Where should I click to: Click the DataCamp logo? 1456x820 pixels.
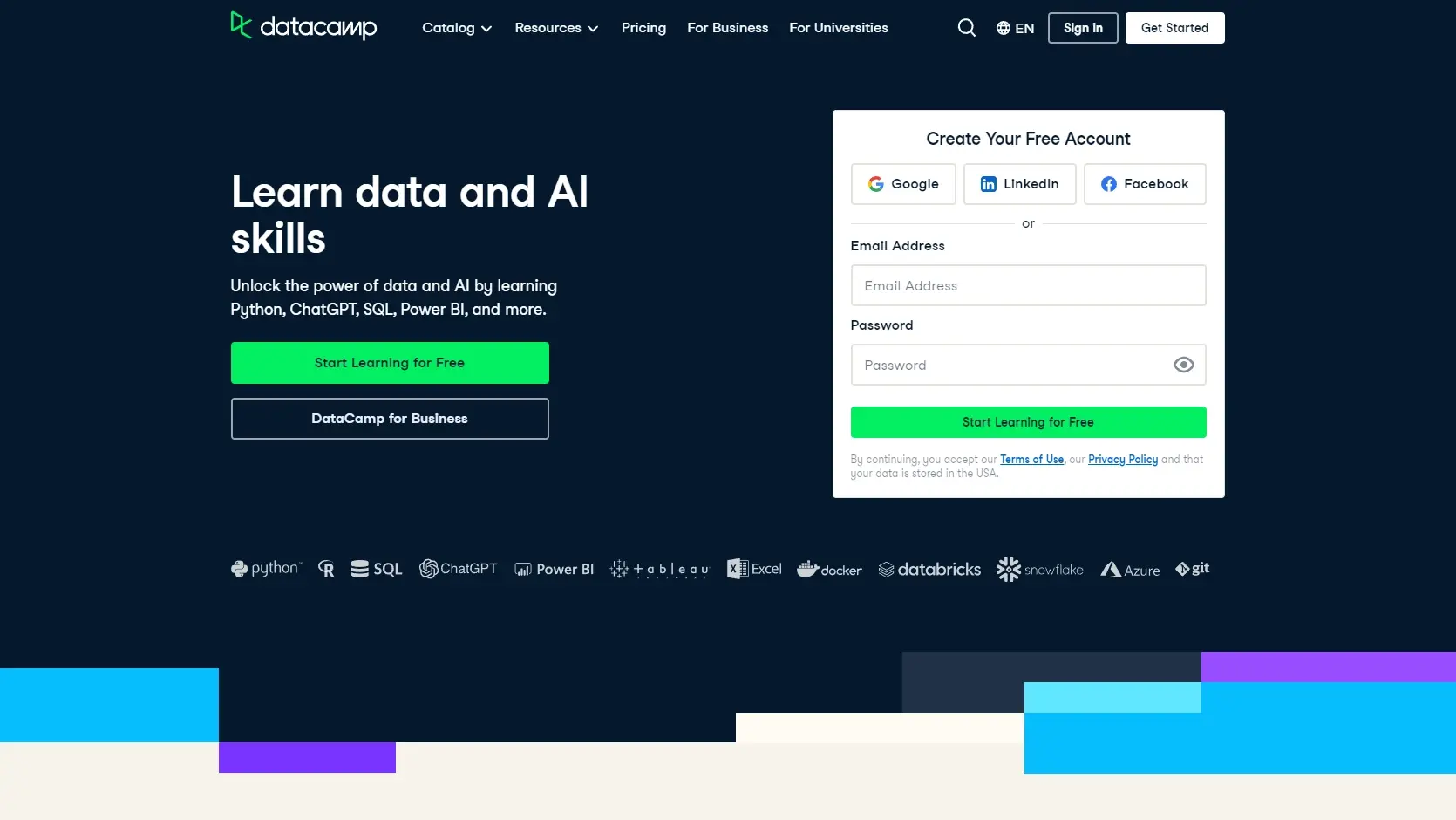click(303, 26)
